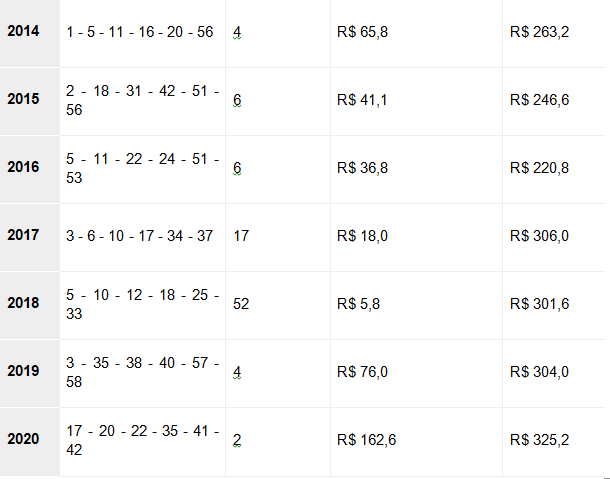Select the 2018 year header cell

tap(30, 305)
